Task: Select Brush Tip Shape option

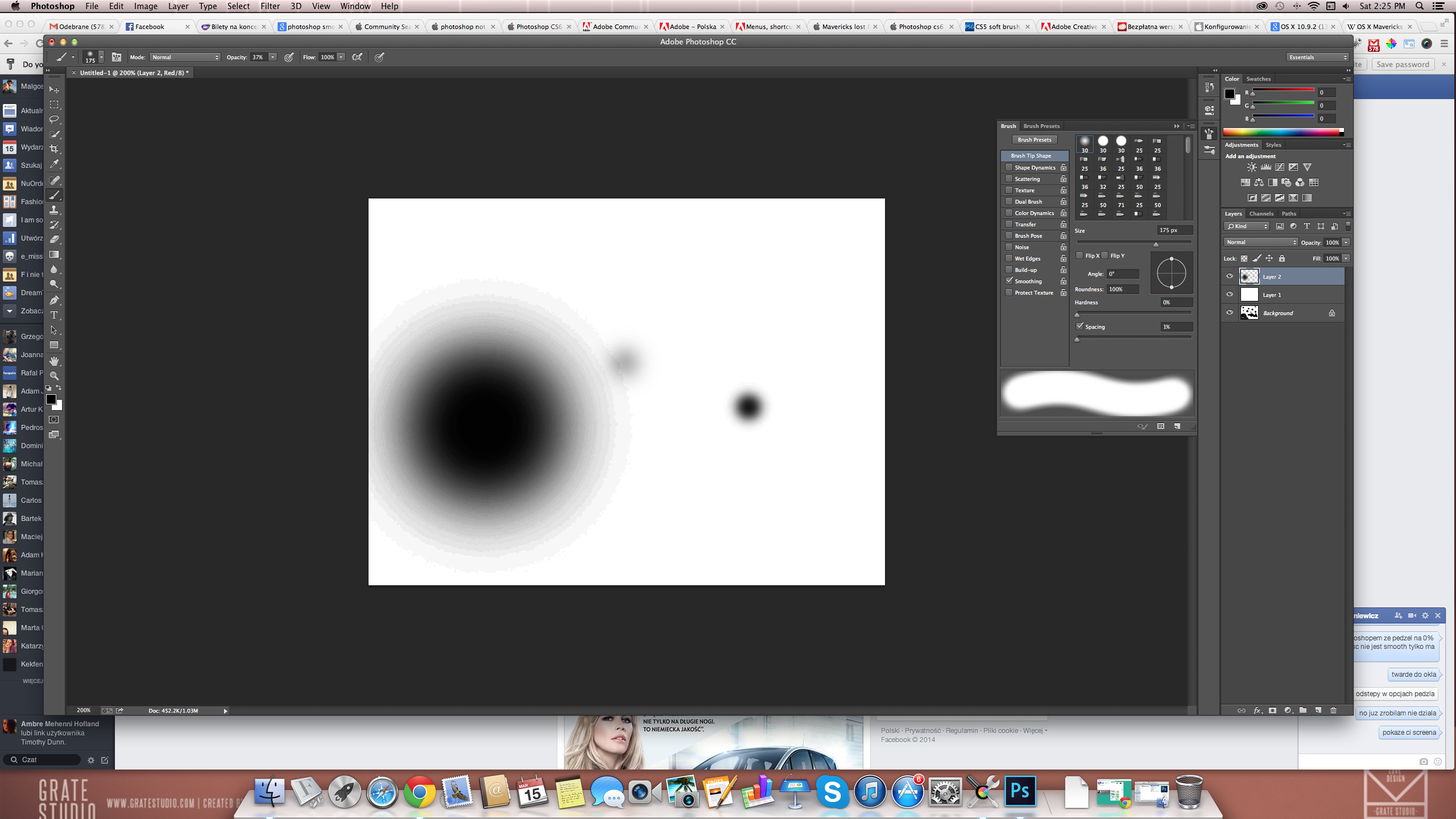Action: pyautogui.click(x=1031, y=156)
